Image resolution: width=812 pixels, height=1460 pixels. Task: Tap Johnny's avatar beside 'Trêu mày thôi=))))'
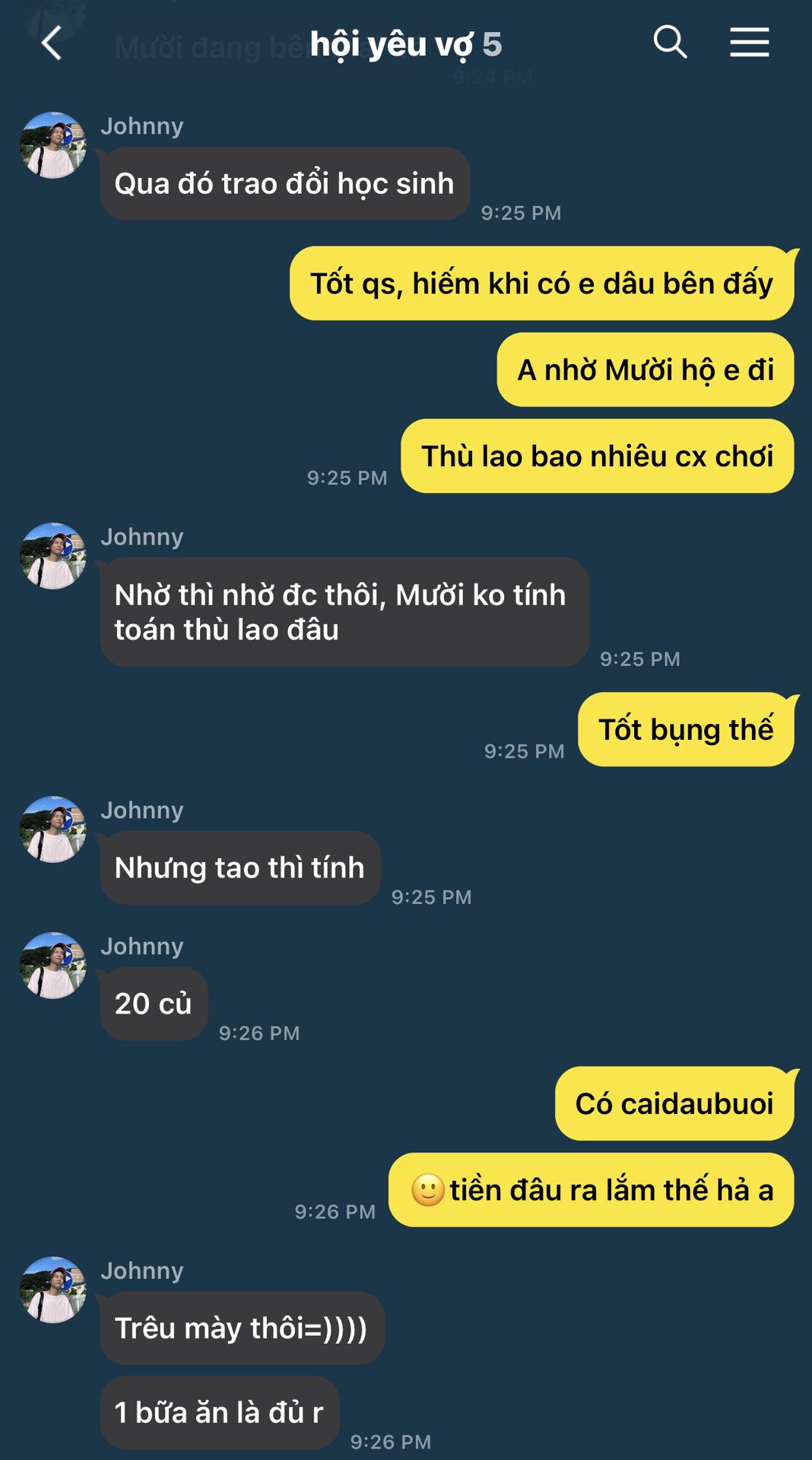[x=52, y=1290]
